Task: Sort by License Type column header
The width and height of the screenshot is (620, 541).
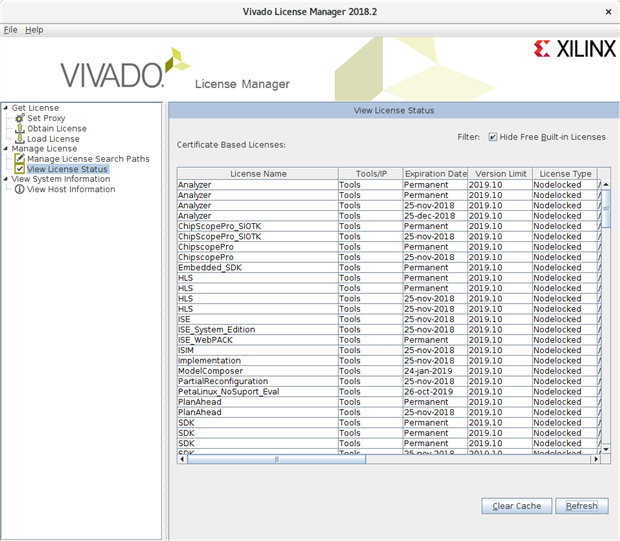Action: 565,174
